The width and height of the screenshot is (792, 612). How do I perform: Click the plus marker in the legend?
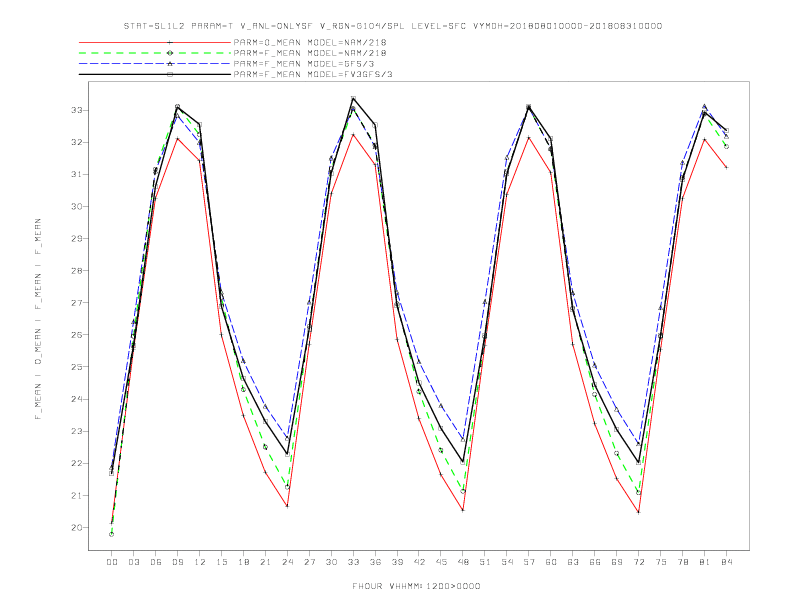pyautogui.click(x=170, y=42)
